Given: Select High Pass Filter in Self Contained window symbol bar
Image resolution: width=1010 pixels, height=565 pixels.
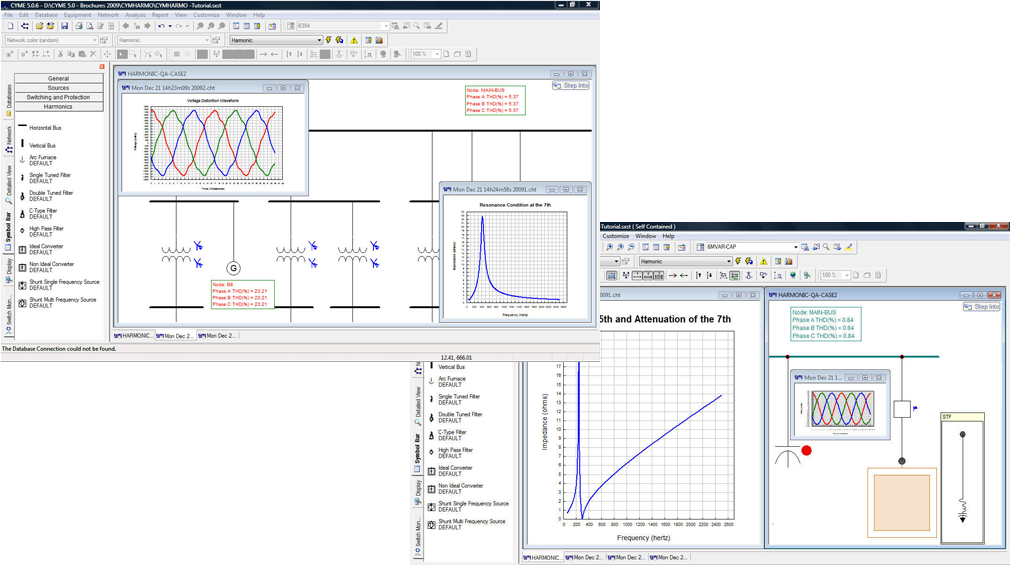Looking at the screenshot, I should pyautogui.click(x=451, y=453).
